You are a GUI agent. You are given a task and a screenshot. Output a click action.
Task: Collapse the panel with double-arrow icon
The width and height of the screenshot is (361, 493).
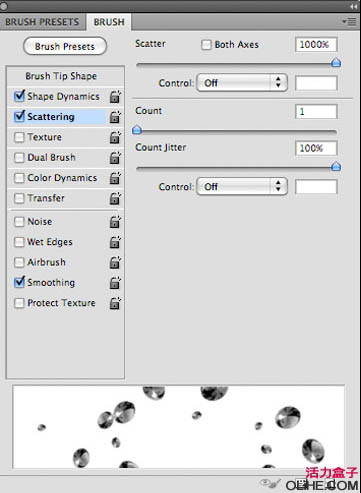(x=353, y=6)
